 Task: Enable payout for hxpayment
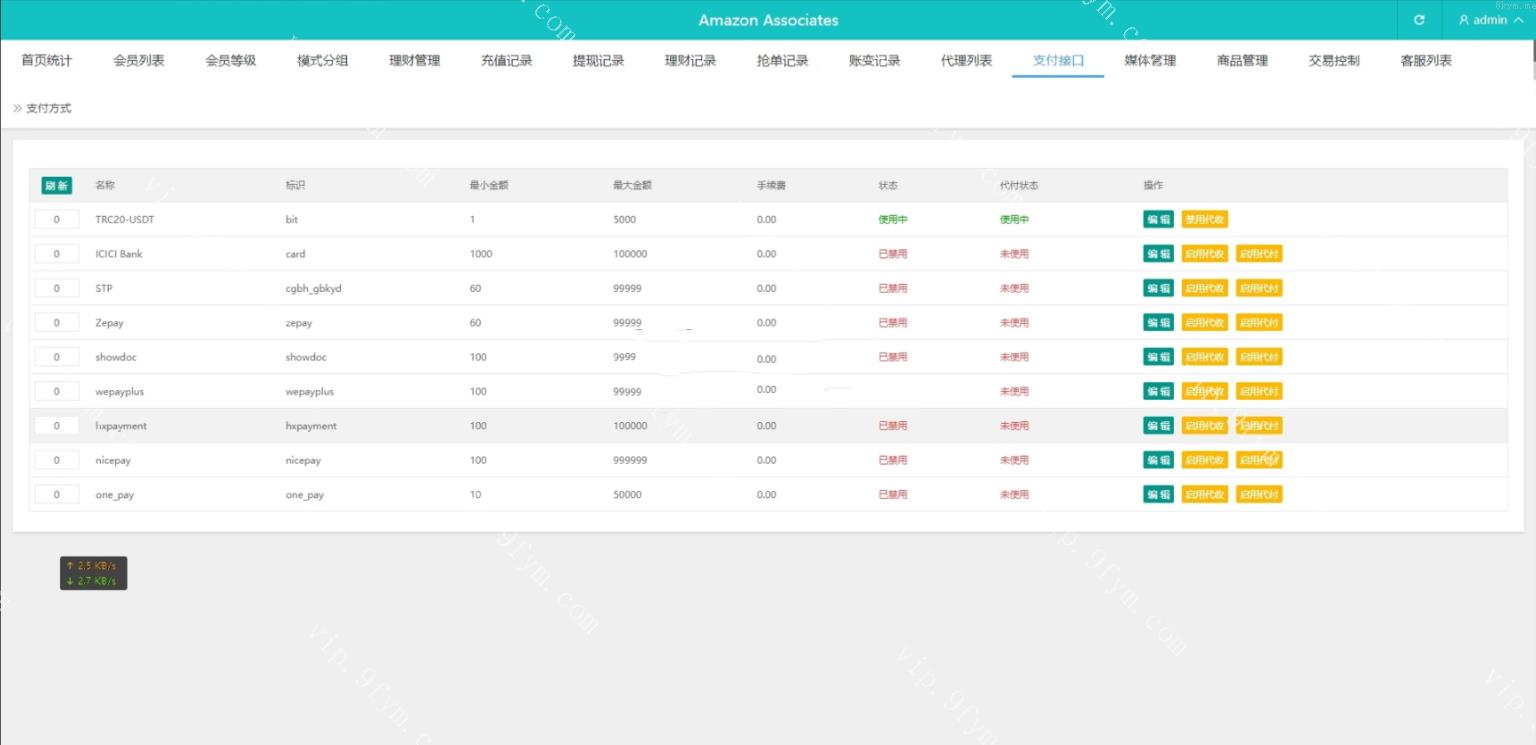point(1259,425)
